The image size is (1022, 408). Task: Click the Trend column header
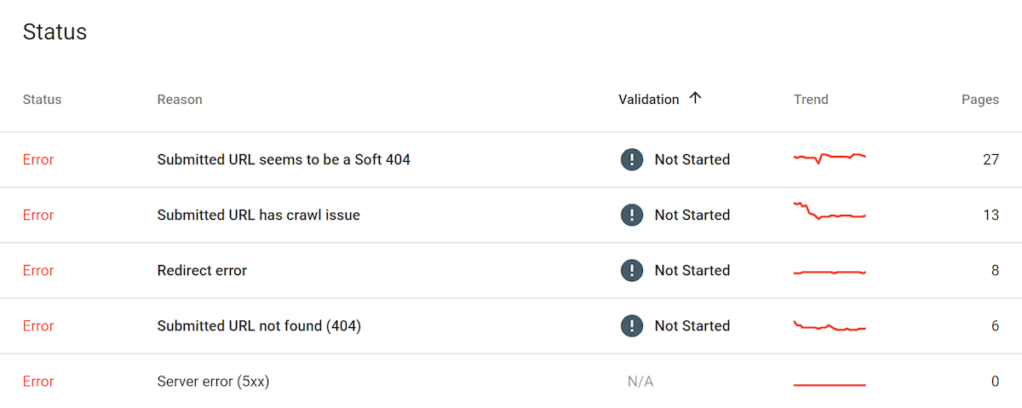811,100
